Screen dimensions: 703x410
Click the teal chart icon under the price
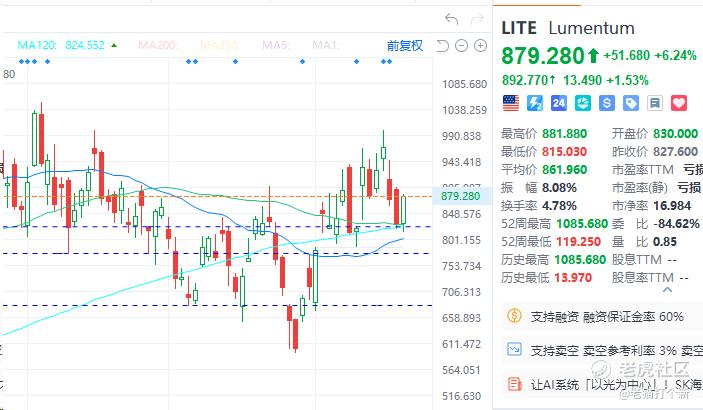(x=583, y=103)
